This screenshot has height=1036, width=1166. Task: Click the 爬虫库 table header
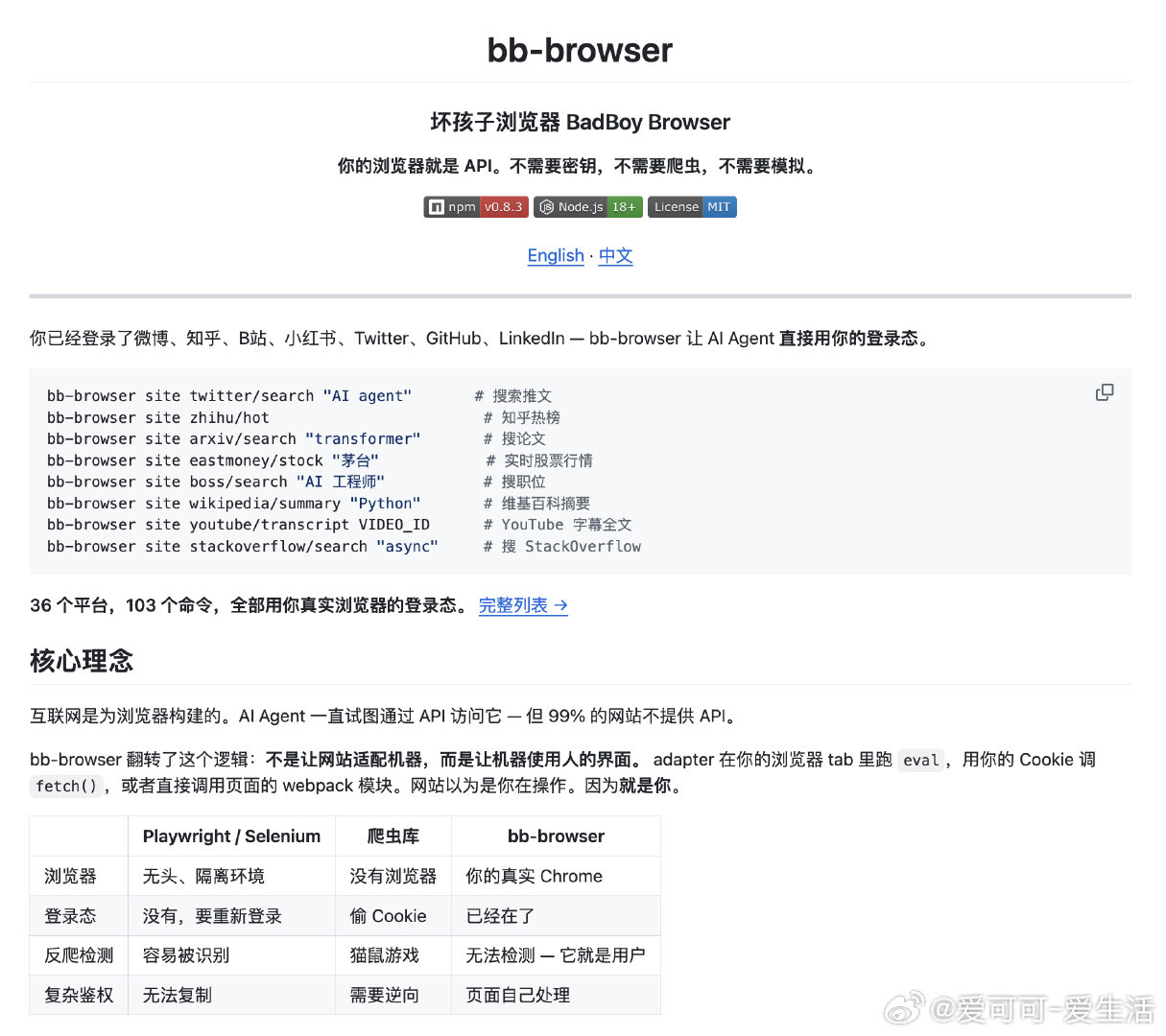(x=393, y=836)
